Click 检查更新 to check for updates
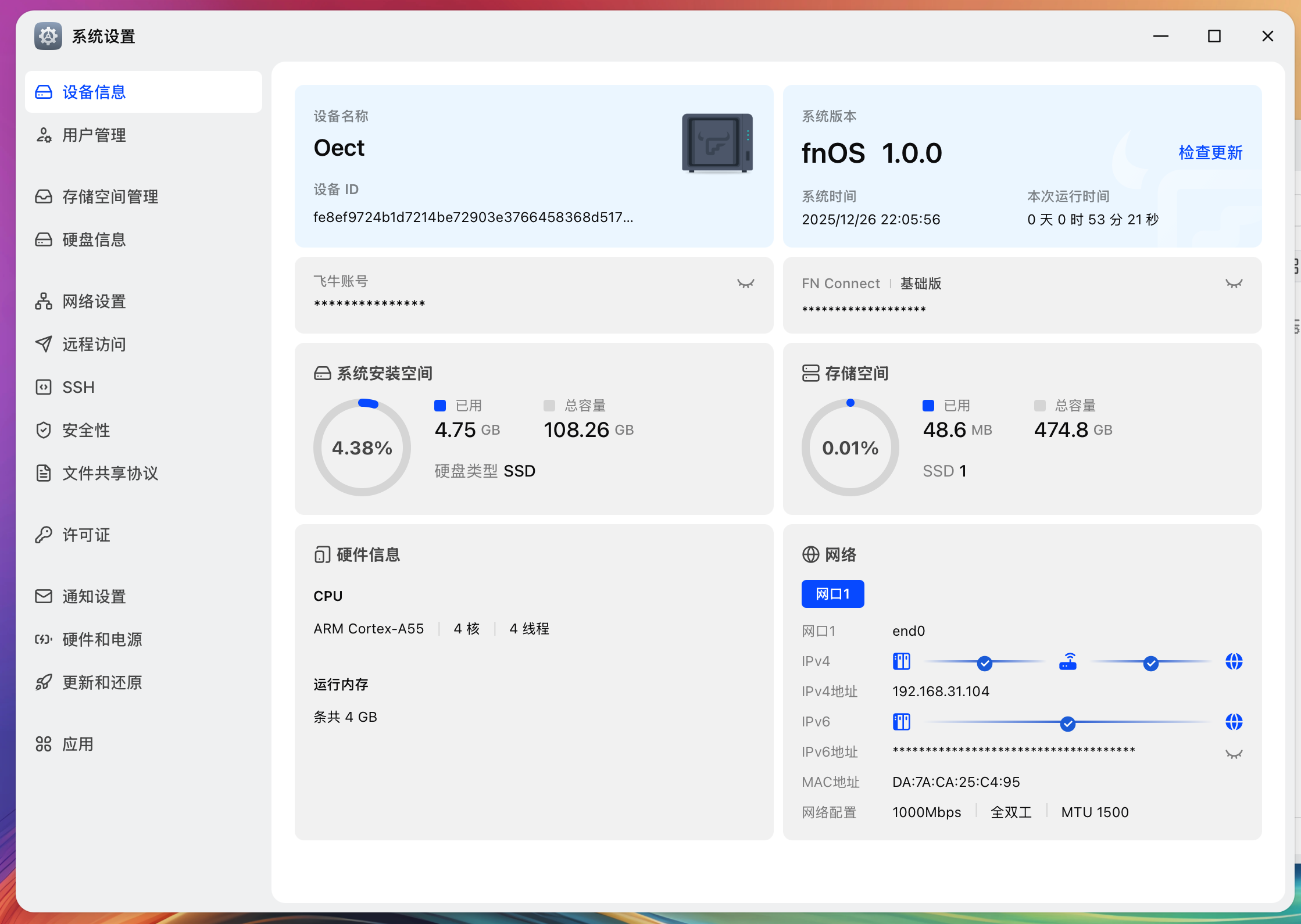 [1210, 153]
